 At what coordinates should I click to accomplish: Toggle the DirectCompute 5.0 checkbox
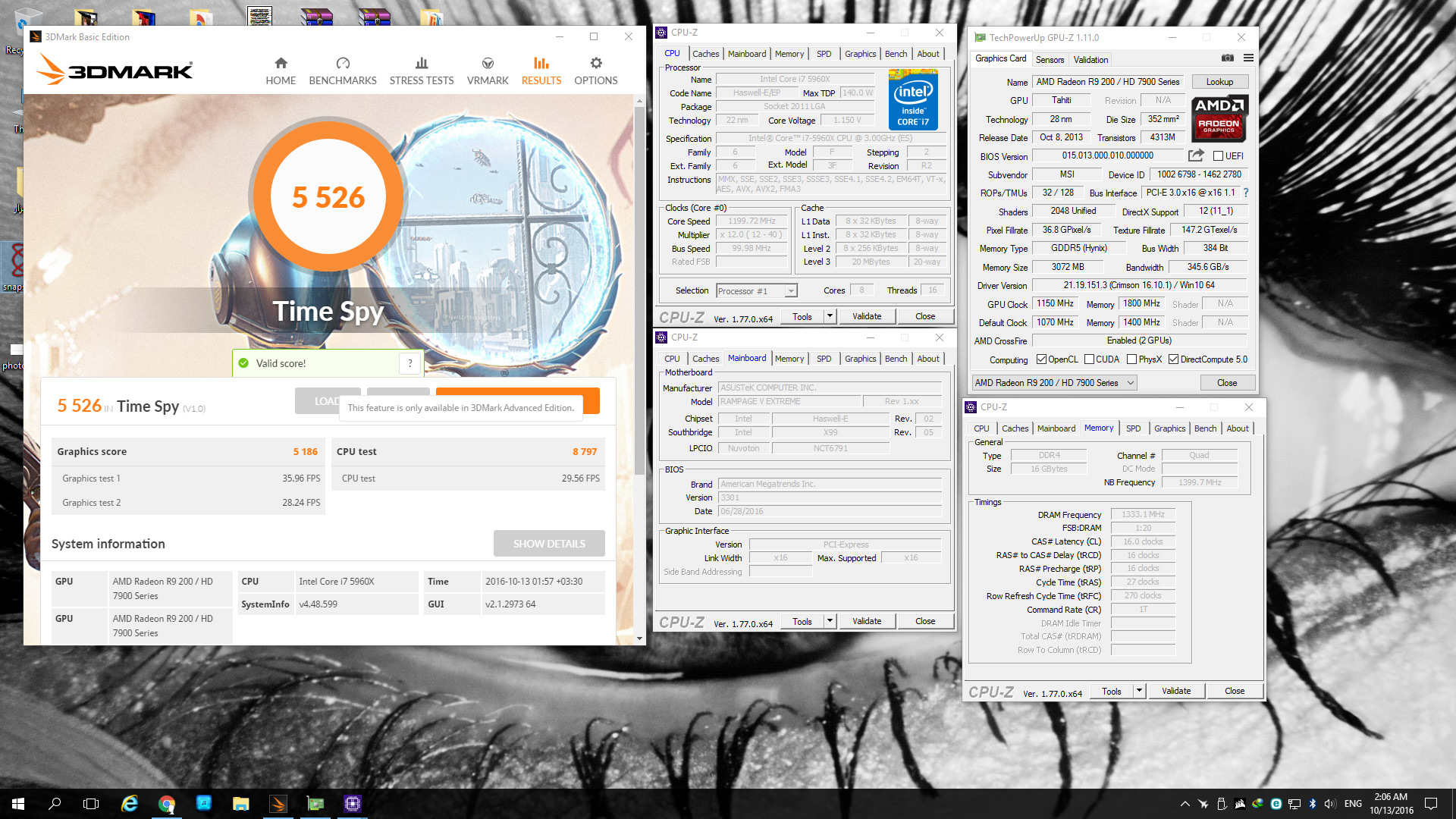coord(1173,359)
